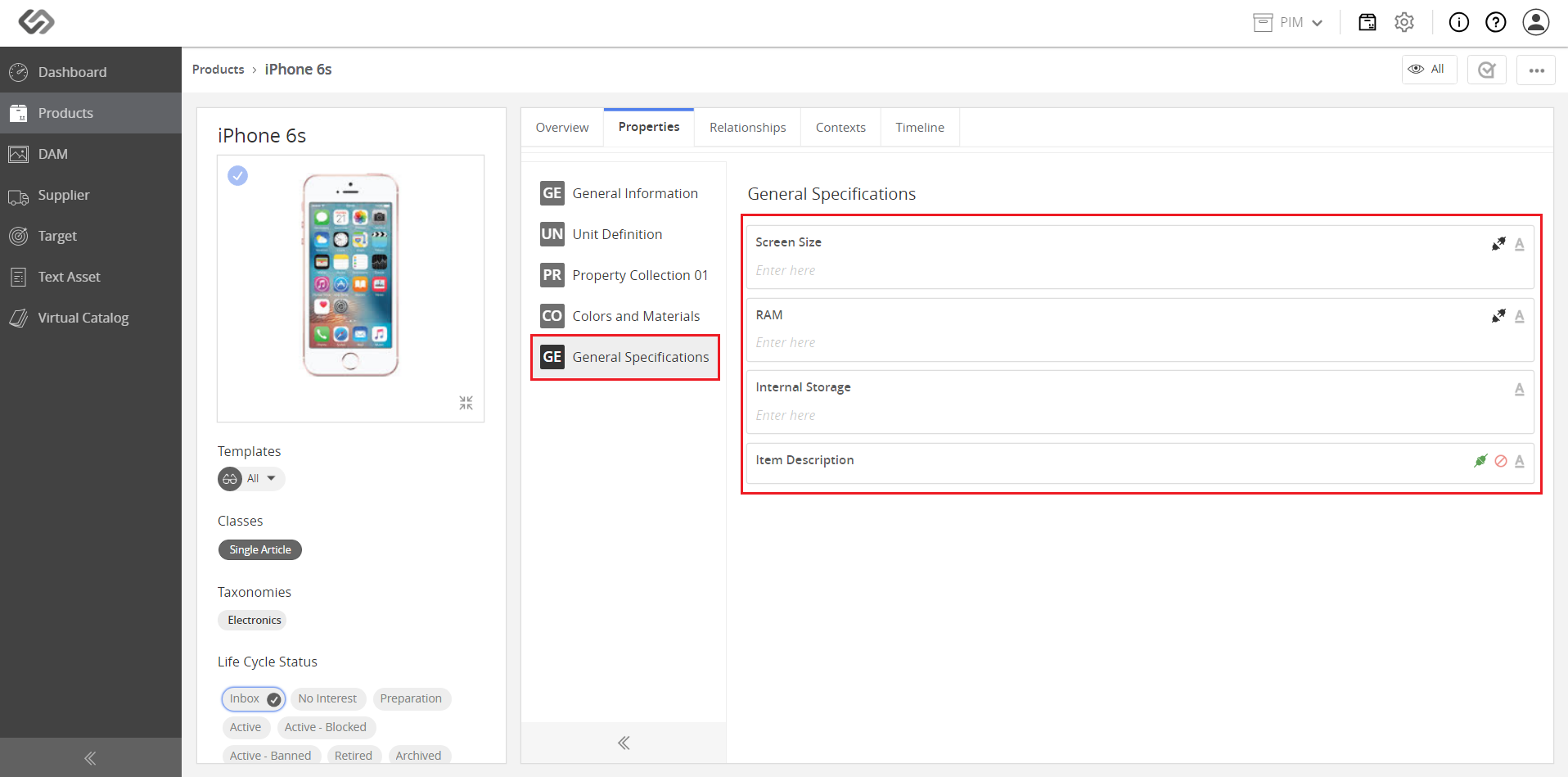The image size is (1568, 777).
Task: Click the Dashboard sidebar icon
Action: [19, 72]
